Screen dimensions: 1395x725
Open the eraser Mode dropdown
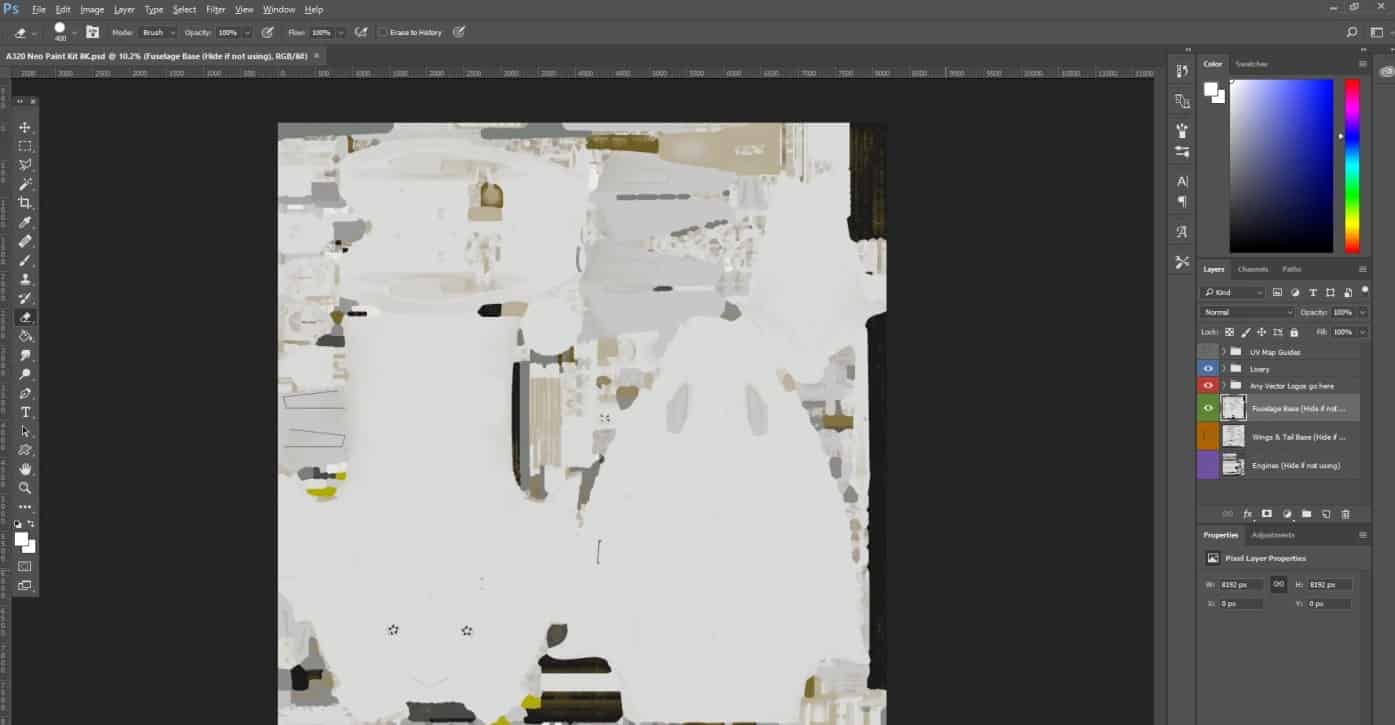point(158,33)
